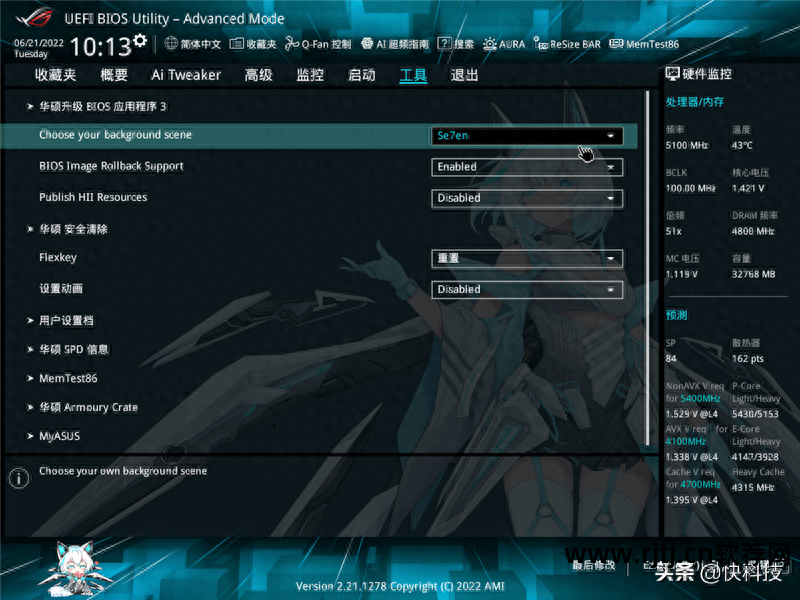Click the AI 超频指南 brain icon
The image size is (800, 600).
tap(367, 44)
